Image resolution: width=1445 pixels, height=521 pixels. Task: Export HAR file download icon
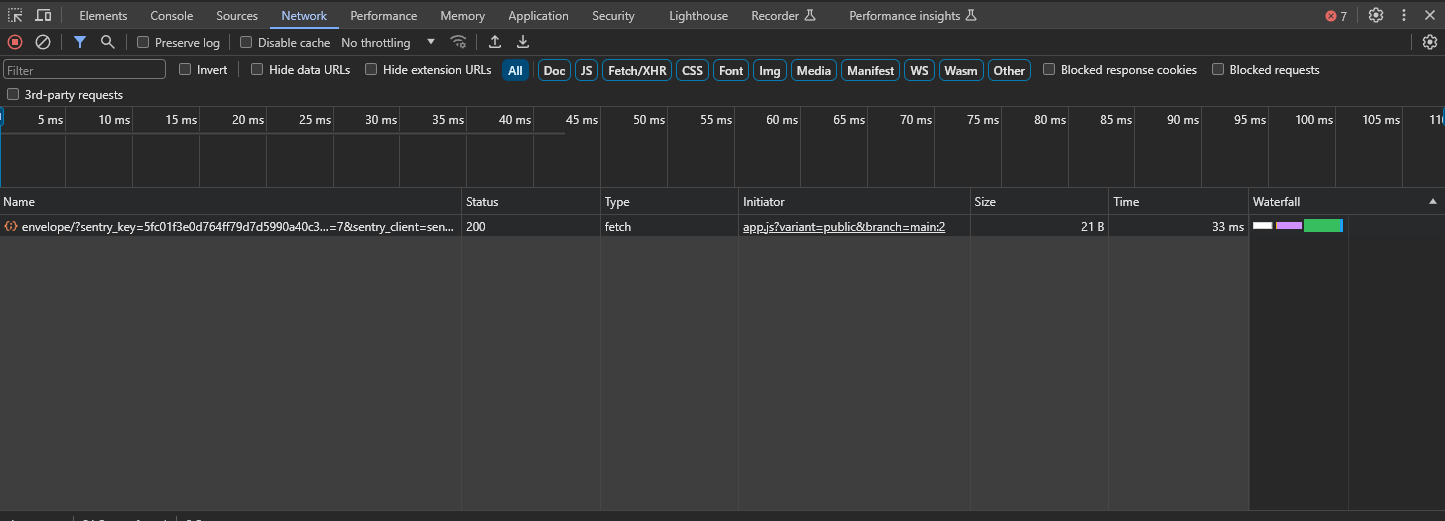pos(522,42)
